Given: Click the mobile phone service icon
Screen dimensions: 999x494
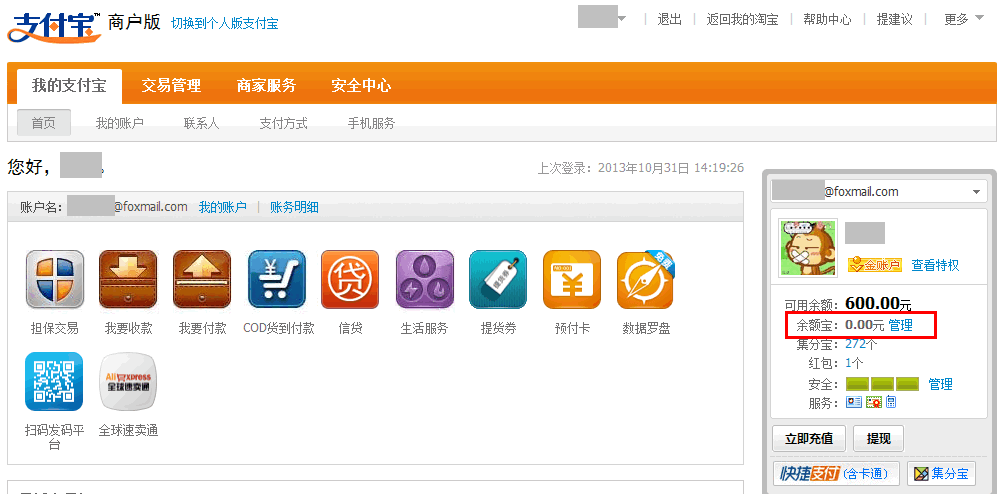Looking at the screenshot, I should click(x=891, y=402).
